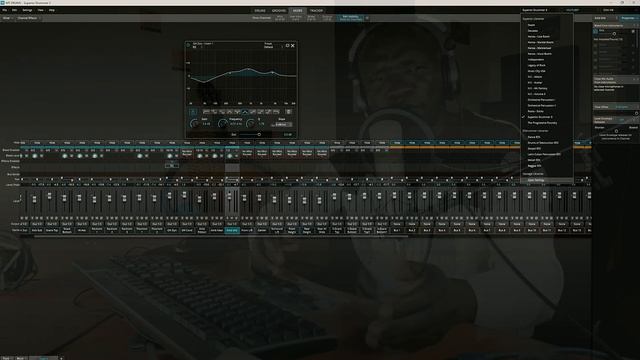The image size is (640, 360).
Task: Click the Snare Top channel fader
Action: (x=49, y=196)
